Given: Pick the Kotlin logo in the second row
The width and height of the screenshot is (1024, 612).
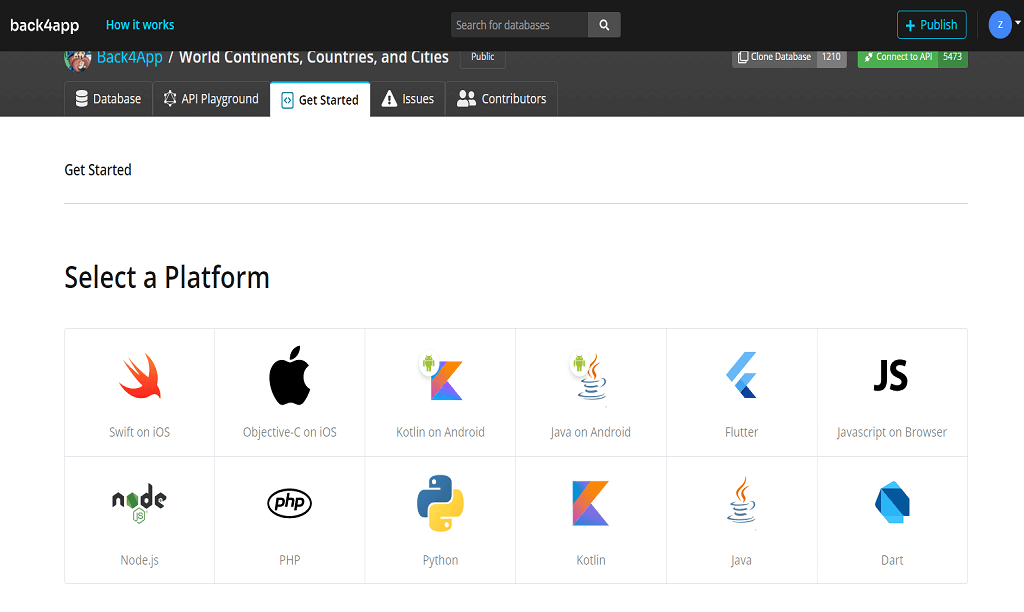Looking at the screenshot, I should pyautogui.click(x=590, y=503).
